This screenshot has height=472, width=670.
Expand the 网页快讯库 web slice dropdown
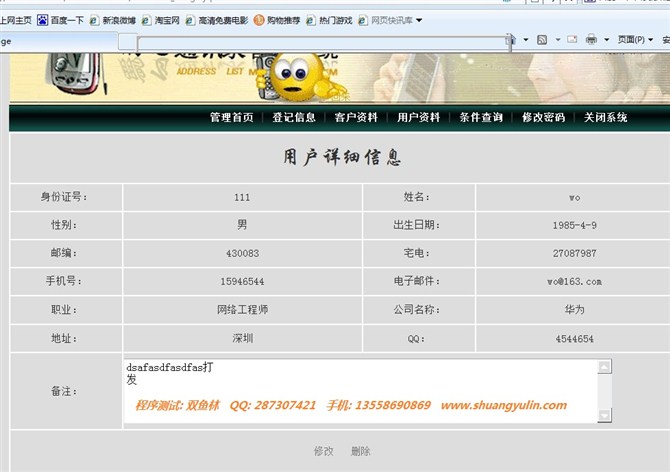click(x=419, y=20)
